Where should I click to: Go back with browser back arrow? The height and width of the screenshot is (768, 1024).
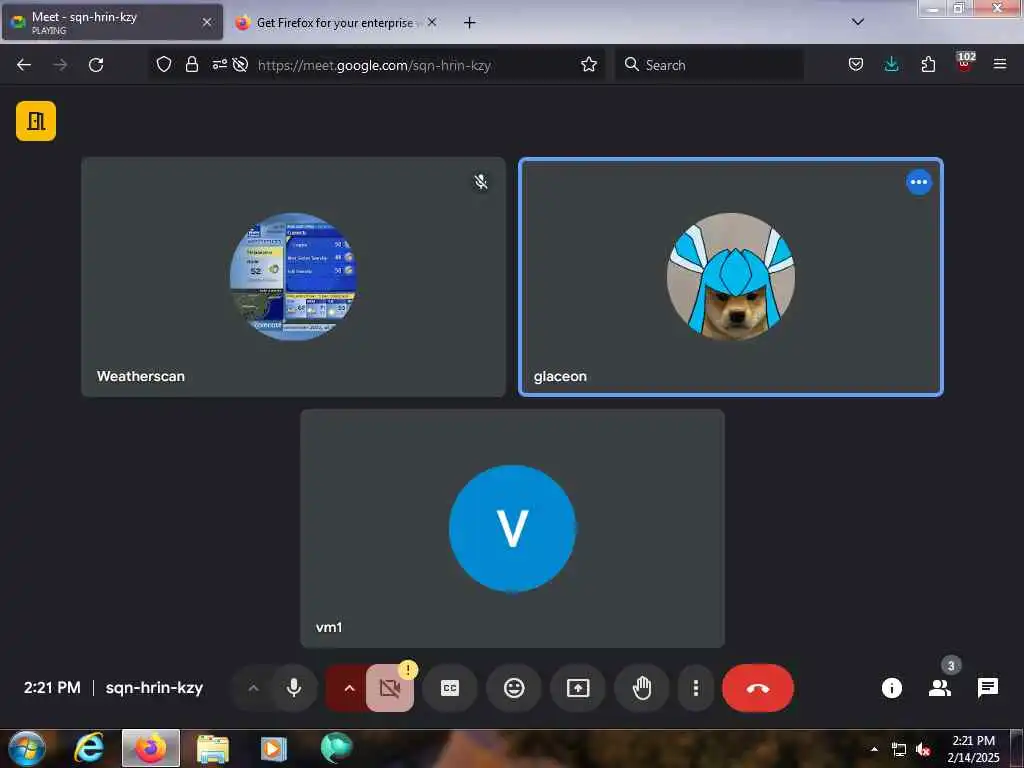click(x=24, y=65)
